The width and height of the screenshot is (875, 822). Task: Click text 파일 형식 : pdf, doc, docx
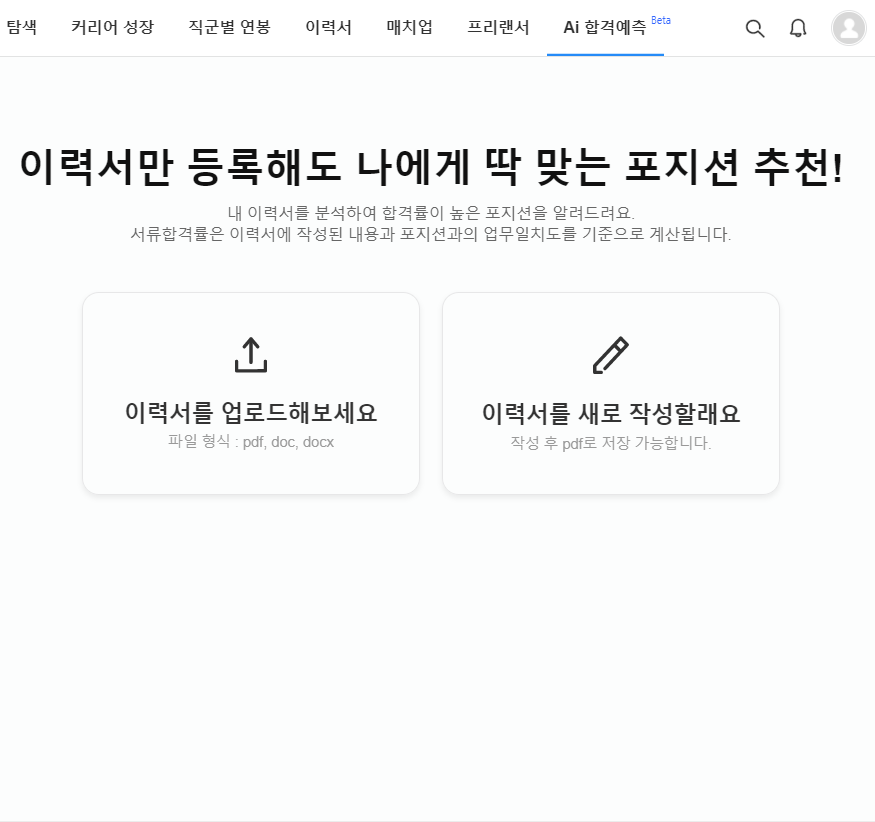click(251, 441)
